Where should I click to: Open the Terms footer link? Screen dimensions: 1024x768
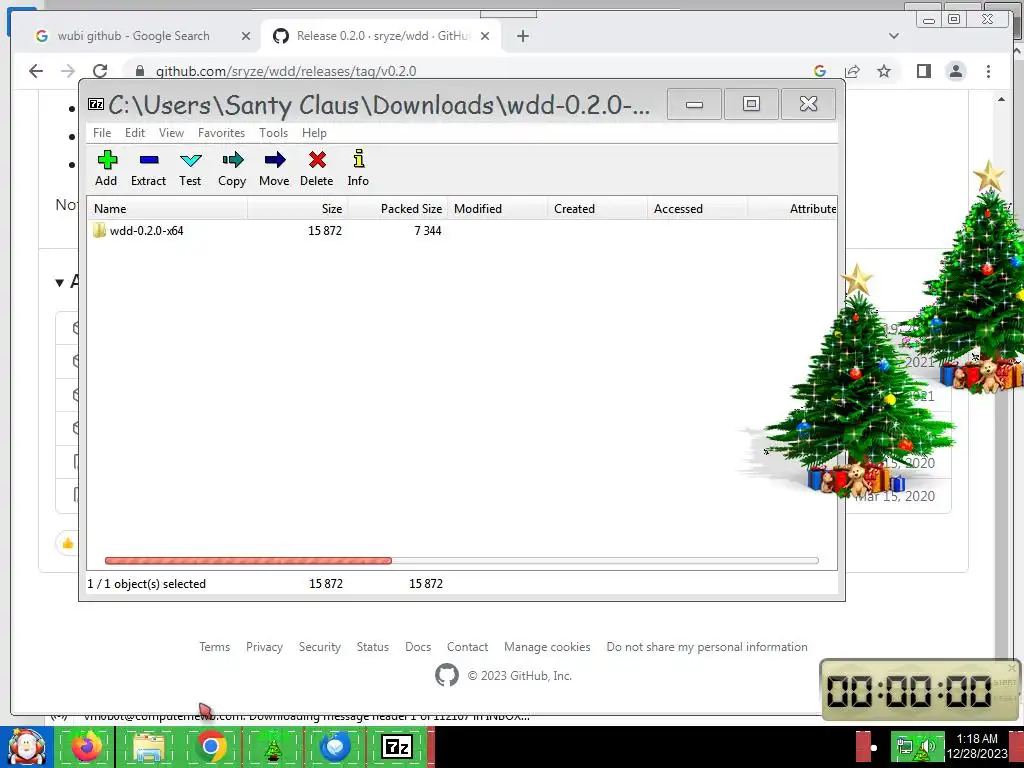tap(214, 647)
